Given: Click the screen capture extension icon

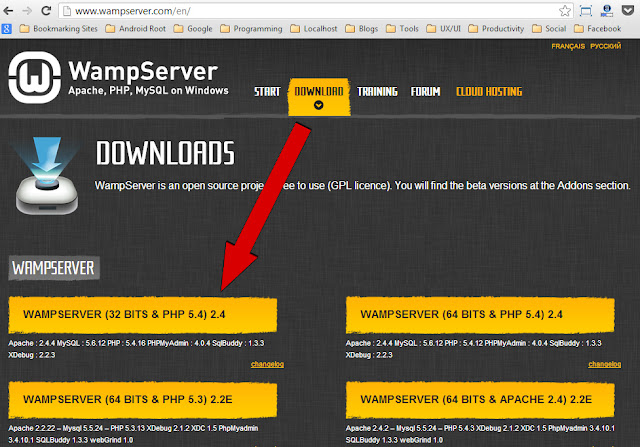Looking at the screenshot, I should (x=586, y=11).
